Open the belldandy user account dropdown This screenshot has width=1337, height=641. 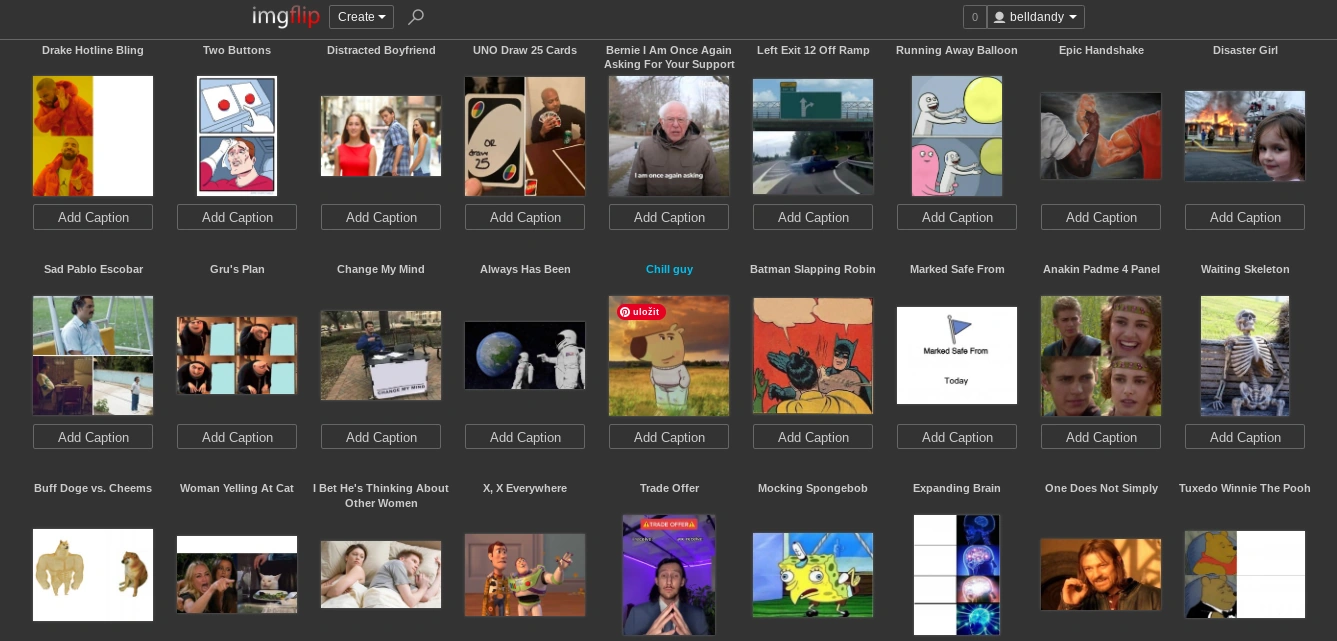tap(1035, 17)
